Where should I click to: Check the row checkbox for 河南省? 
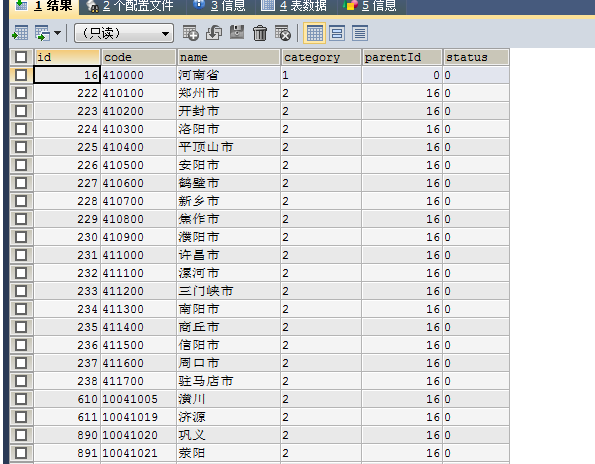tap(21, 75)
